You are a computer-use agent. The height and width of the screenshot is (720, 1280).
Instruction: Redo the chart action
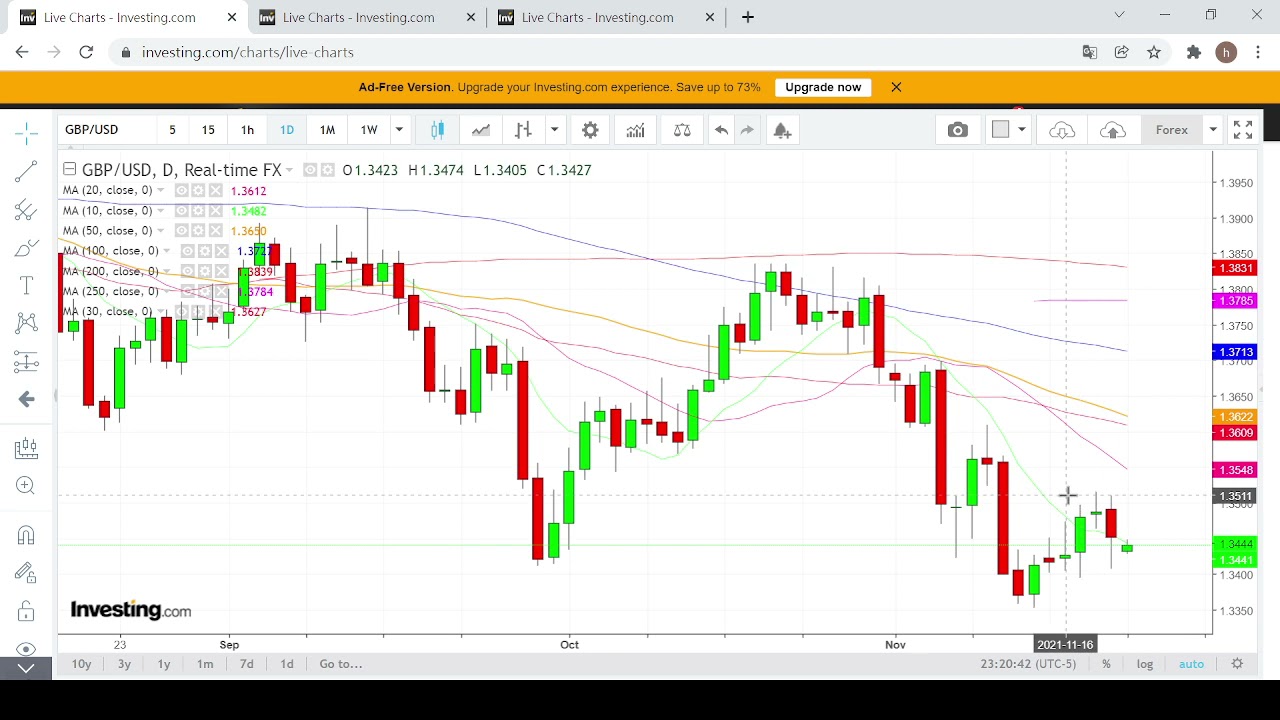[747, 130]
